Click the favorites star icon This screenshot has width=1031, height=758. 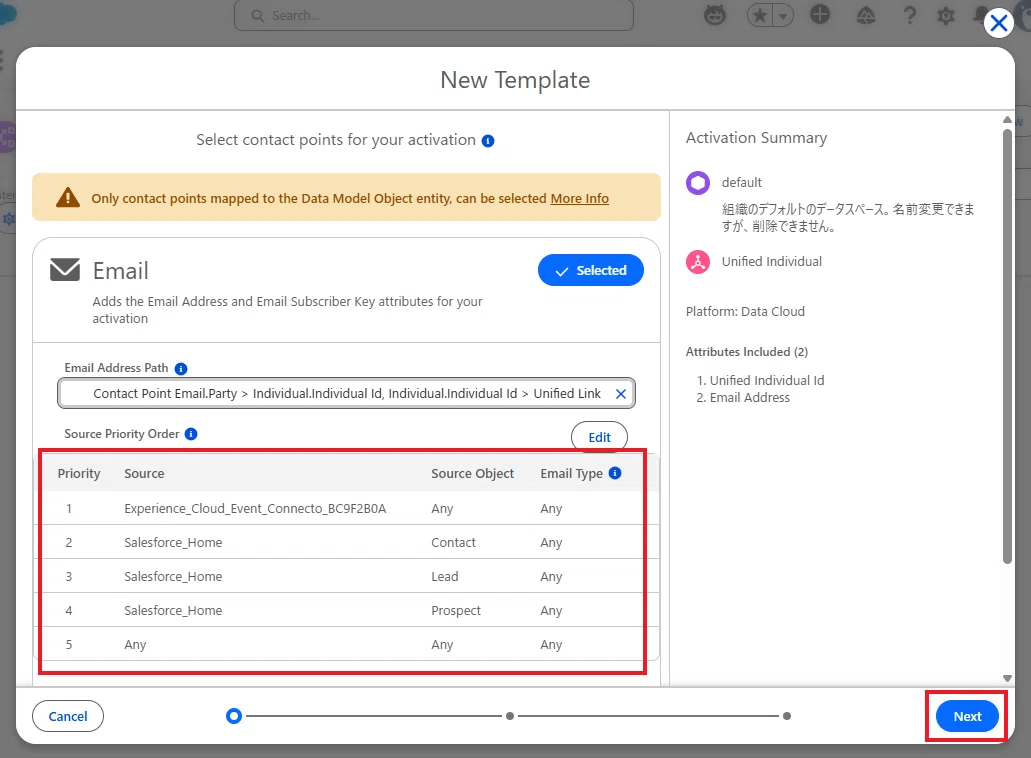[x=760, y=16]
